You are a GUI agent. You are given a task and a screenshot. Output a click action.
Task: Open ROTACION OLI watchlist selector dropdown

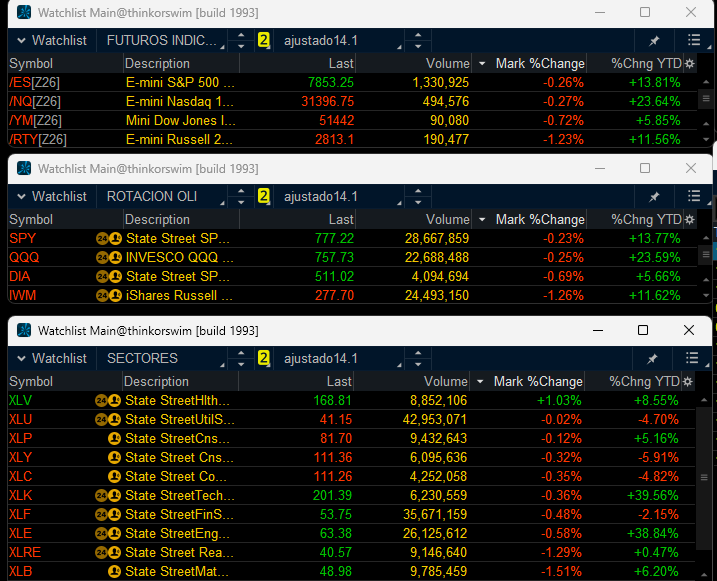pyautogui.click(x=163, y=196)
